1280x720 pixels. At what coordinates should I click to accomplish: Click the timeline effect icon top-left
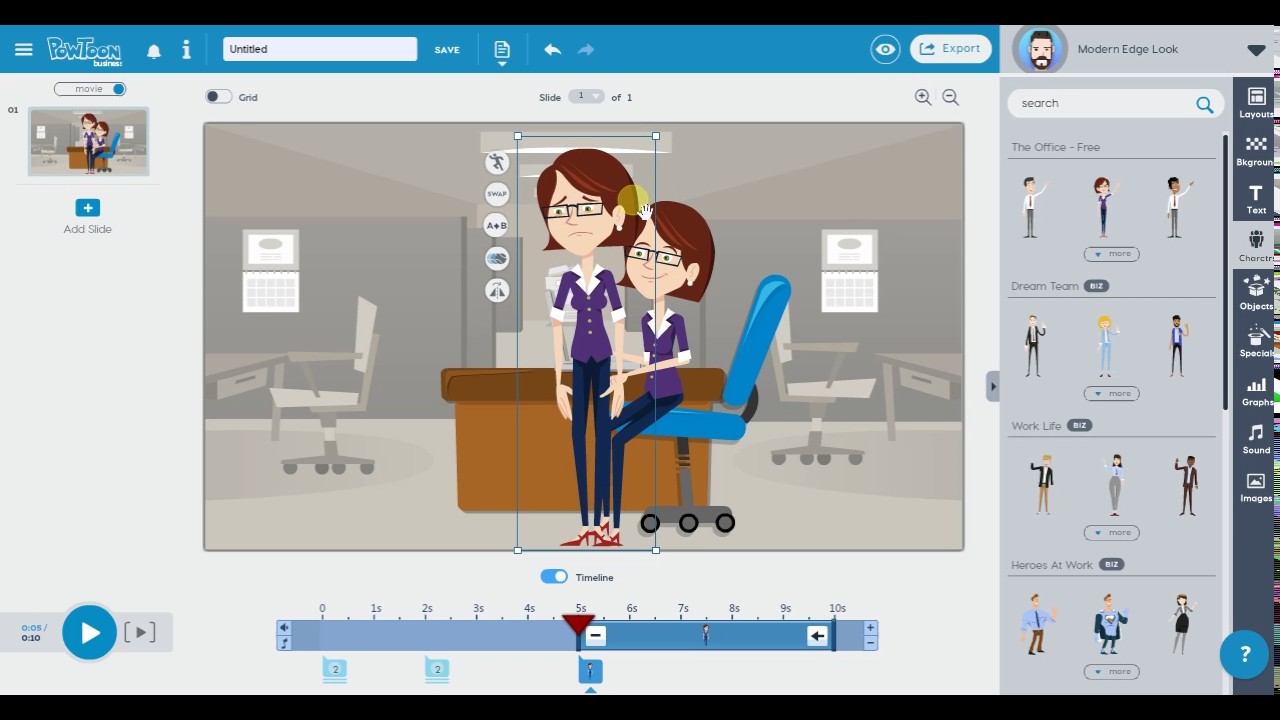click(x=284, y=628)
